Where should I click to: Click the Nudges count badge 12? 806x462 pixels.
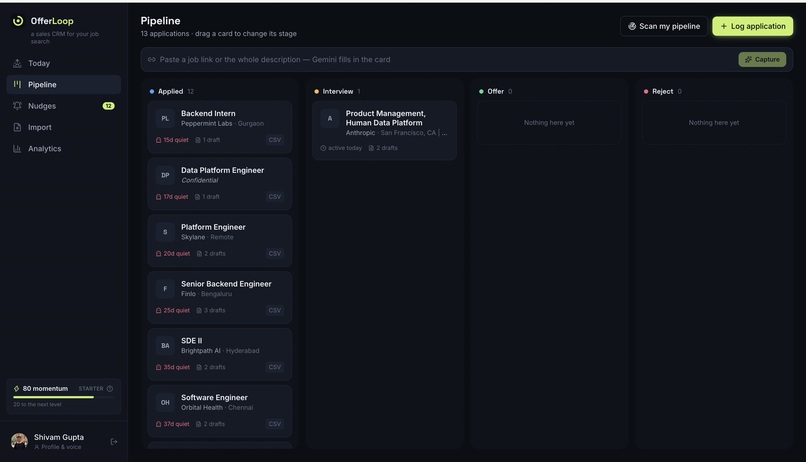(108, 106)
